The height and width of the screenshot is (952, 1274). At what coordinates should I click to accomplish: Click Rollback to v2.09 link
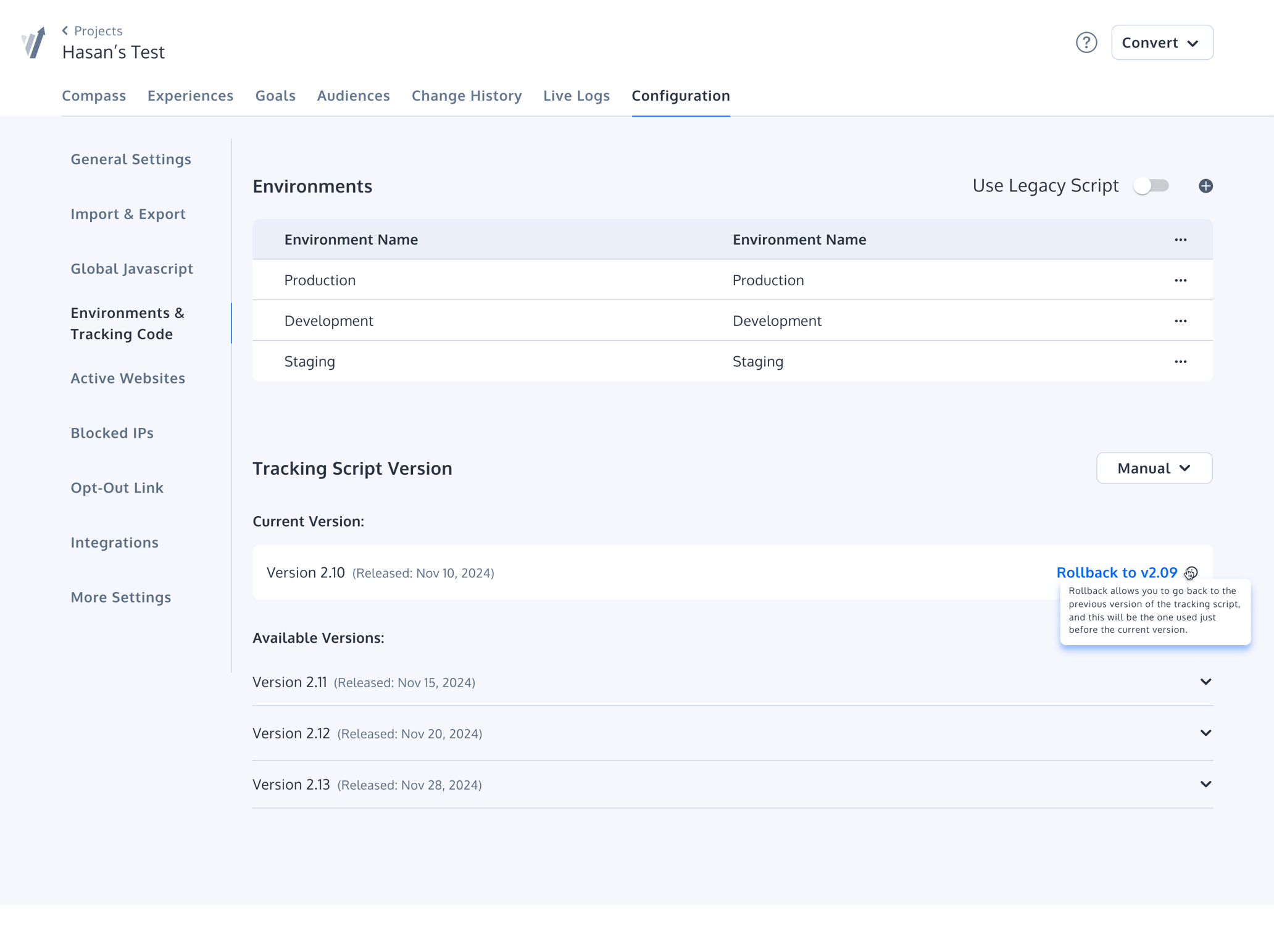tap(1116, 573)
